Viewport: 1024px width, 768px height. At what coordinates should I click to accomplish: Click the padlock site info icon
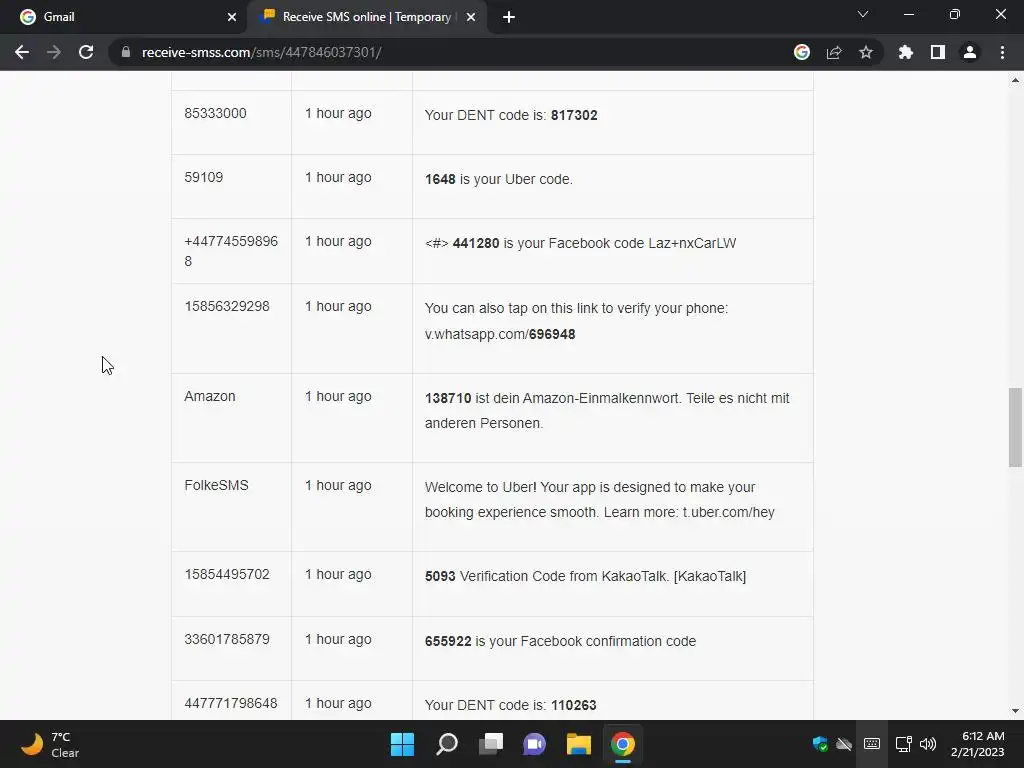126,52
